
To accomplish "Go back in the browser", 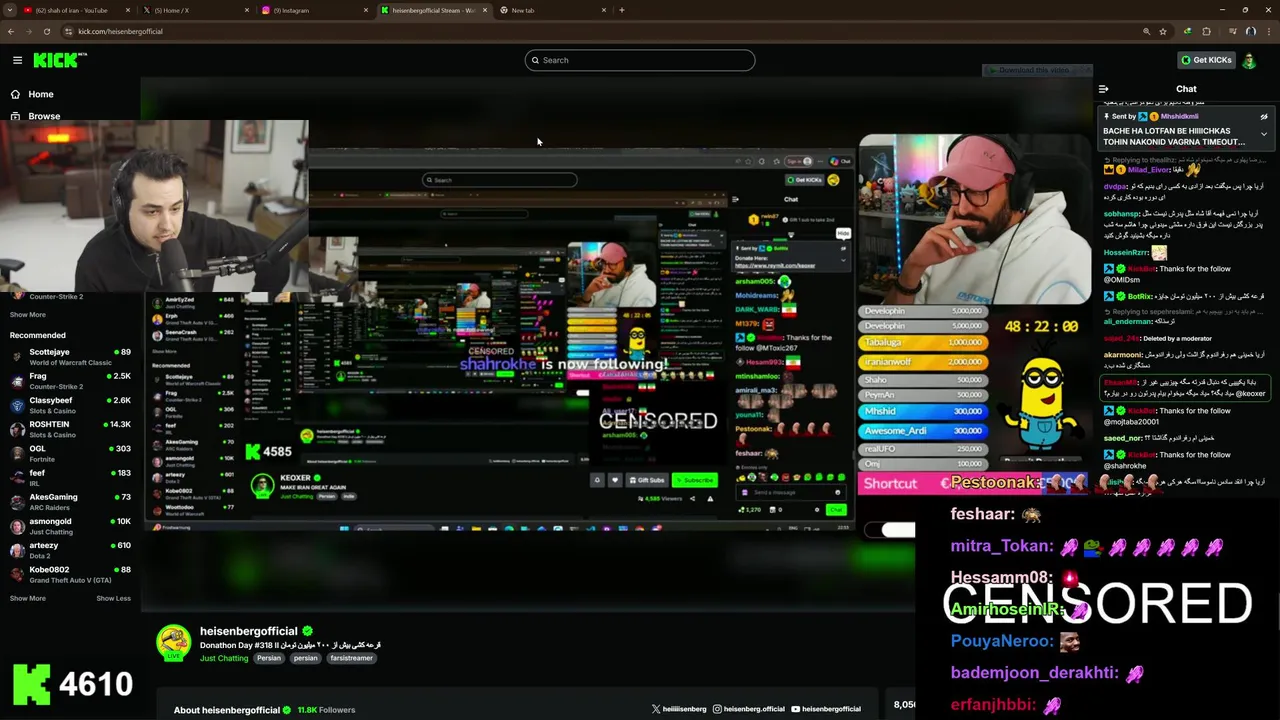I will [10, 31].
